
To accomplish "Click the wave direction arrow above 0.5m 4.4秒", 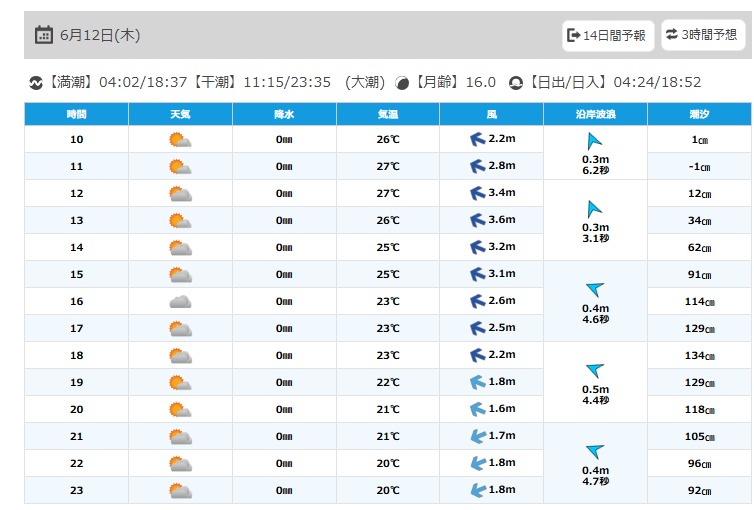I will [x=595, y=370].
